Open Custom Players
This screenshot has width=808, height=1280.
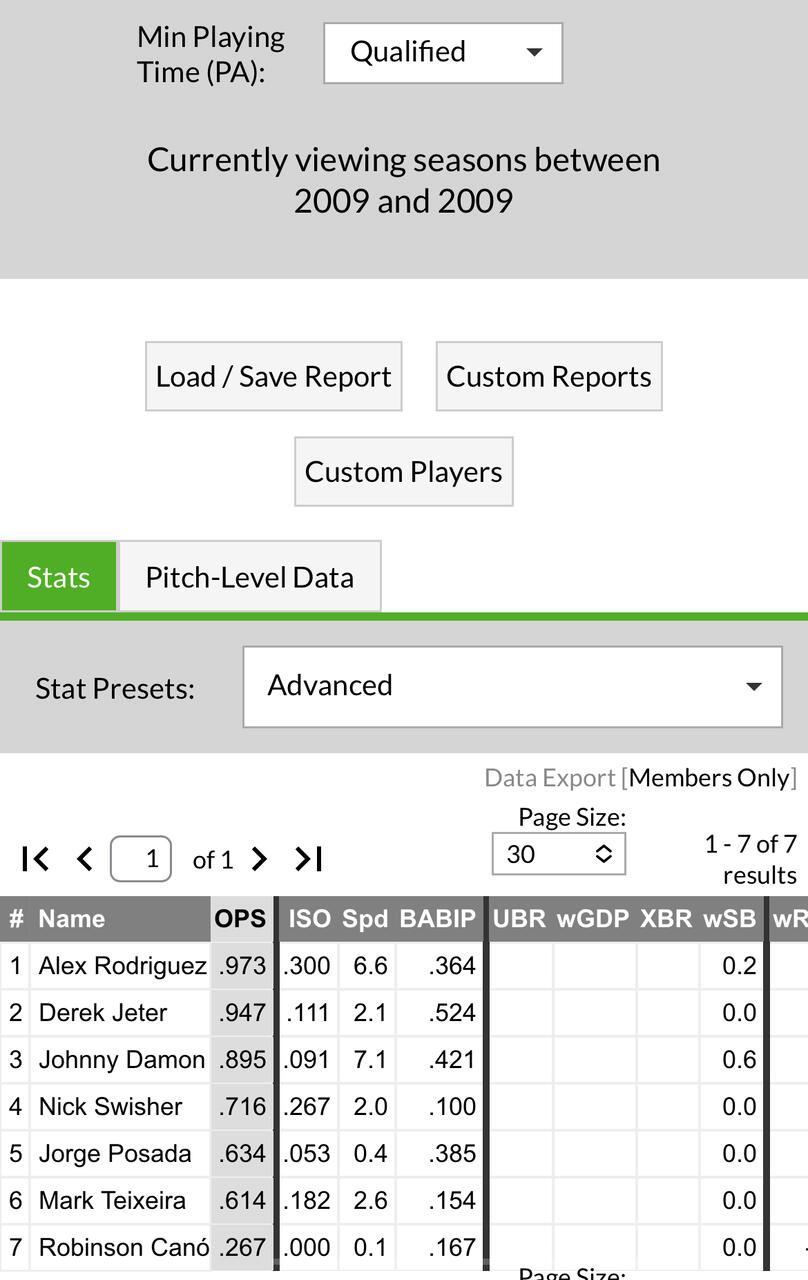[403, 472]
